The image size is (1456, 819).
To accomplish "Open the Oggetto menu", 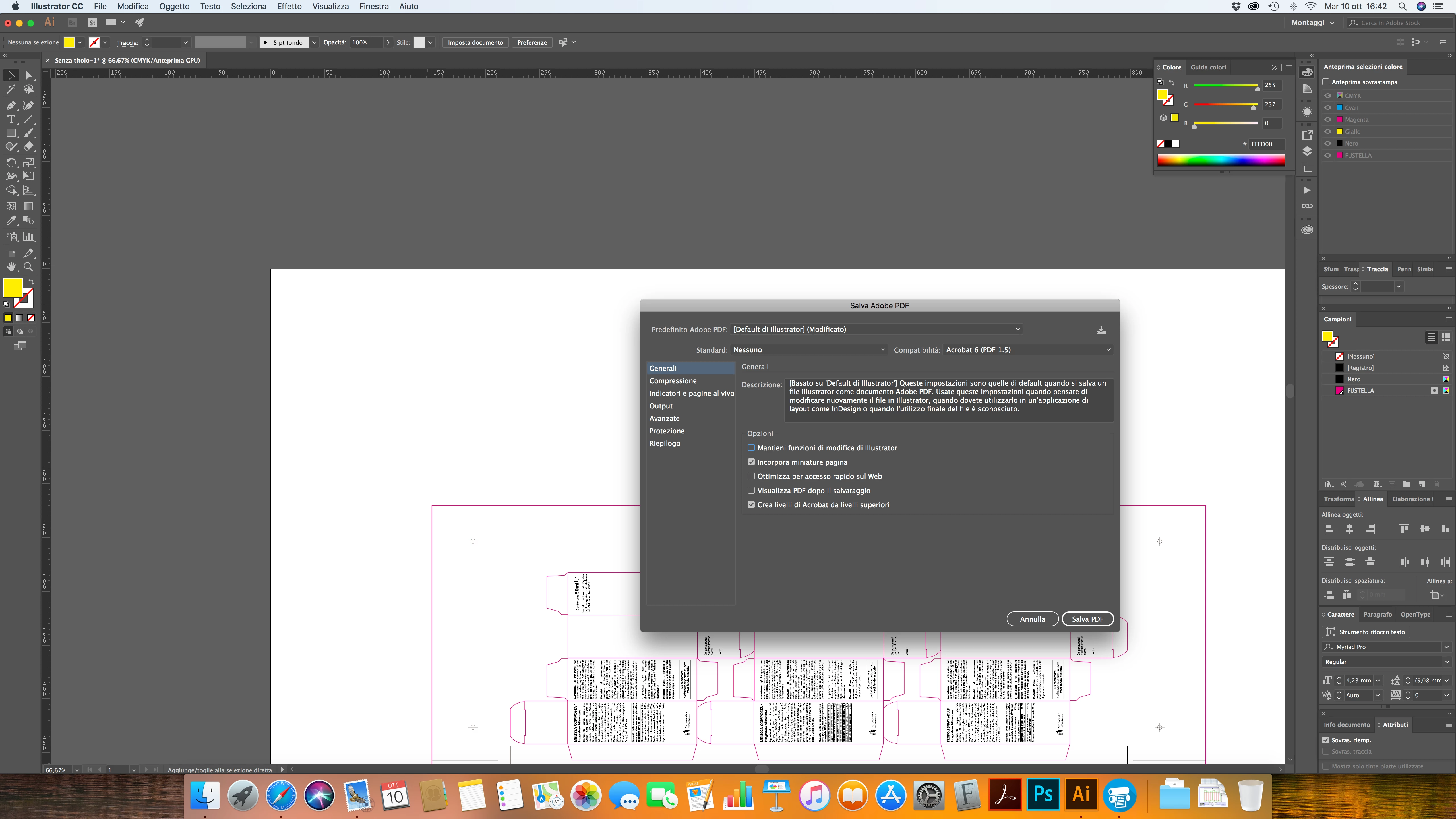I will [174, 6].
